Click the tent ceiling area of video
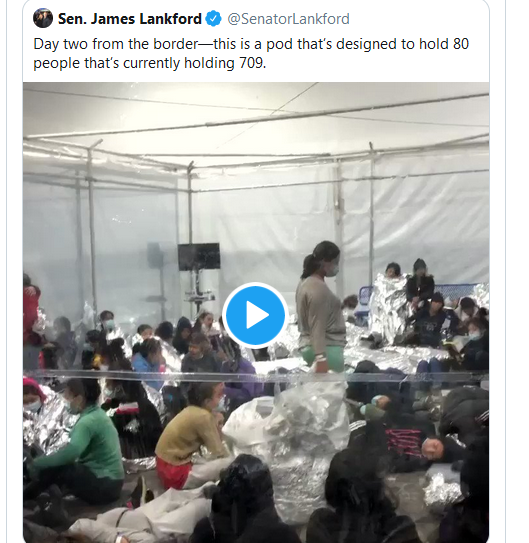Screen dimensions: 529x543 click(x=256, y=118)
